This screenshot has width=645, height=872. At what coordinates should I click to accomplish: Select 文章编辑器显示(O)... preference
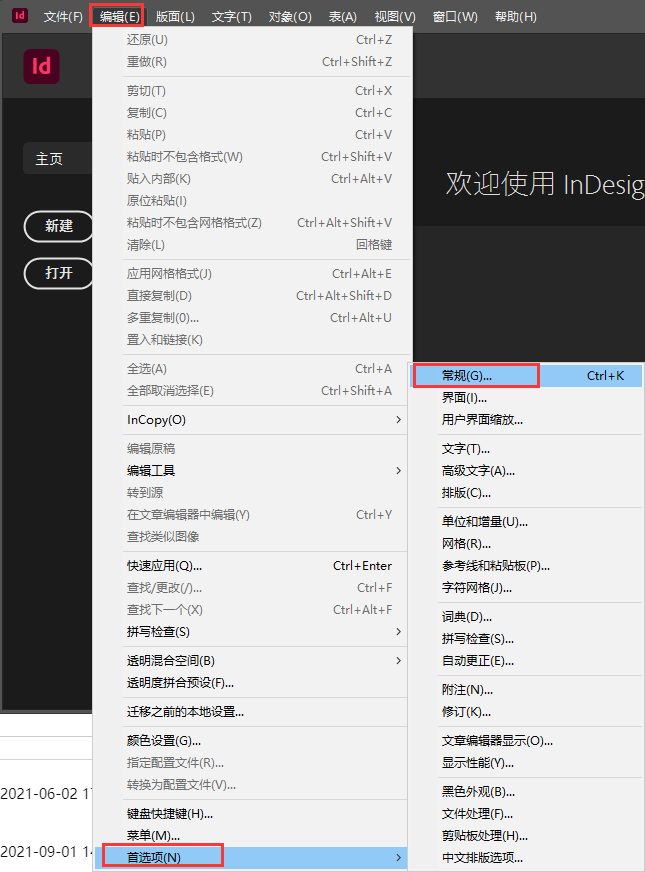pyautogui.click(x=526, y=741)
